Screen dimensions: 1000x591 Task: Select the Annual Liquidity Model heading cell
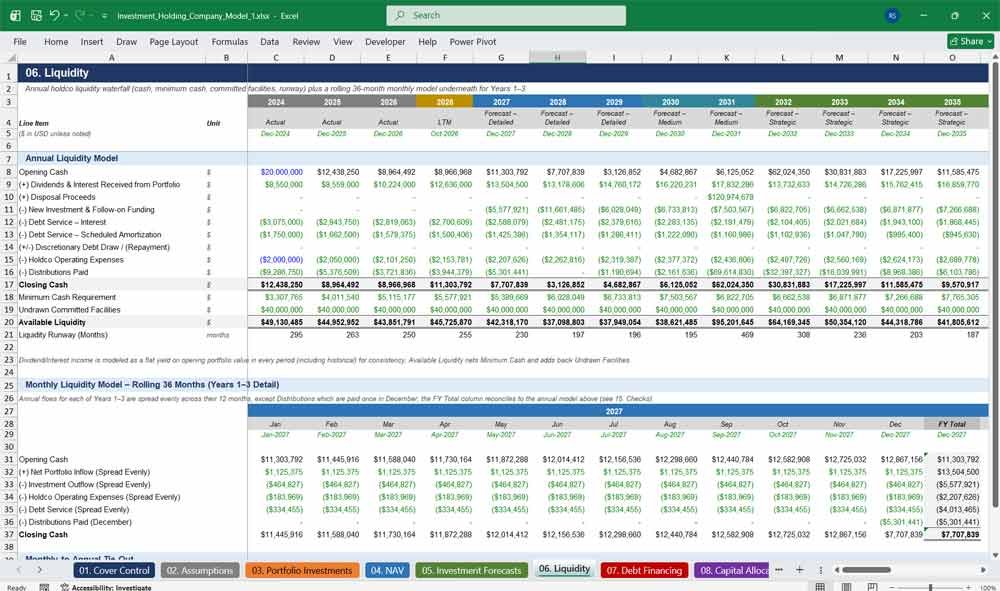coord(71,158)
